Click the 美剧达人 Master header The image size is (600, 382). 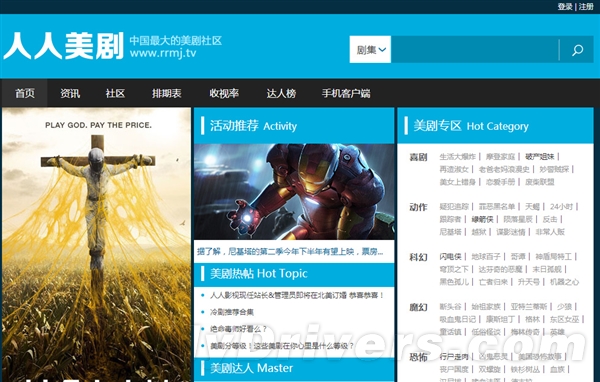click(x=251, y=368)
